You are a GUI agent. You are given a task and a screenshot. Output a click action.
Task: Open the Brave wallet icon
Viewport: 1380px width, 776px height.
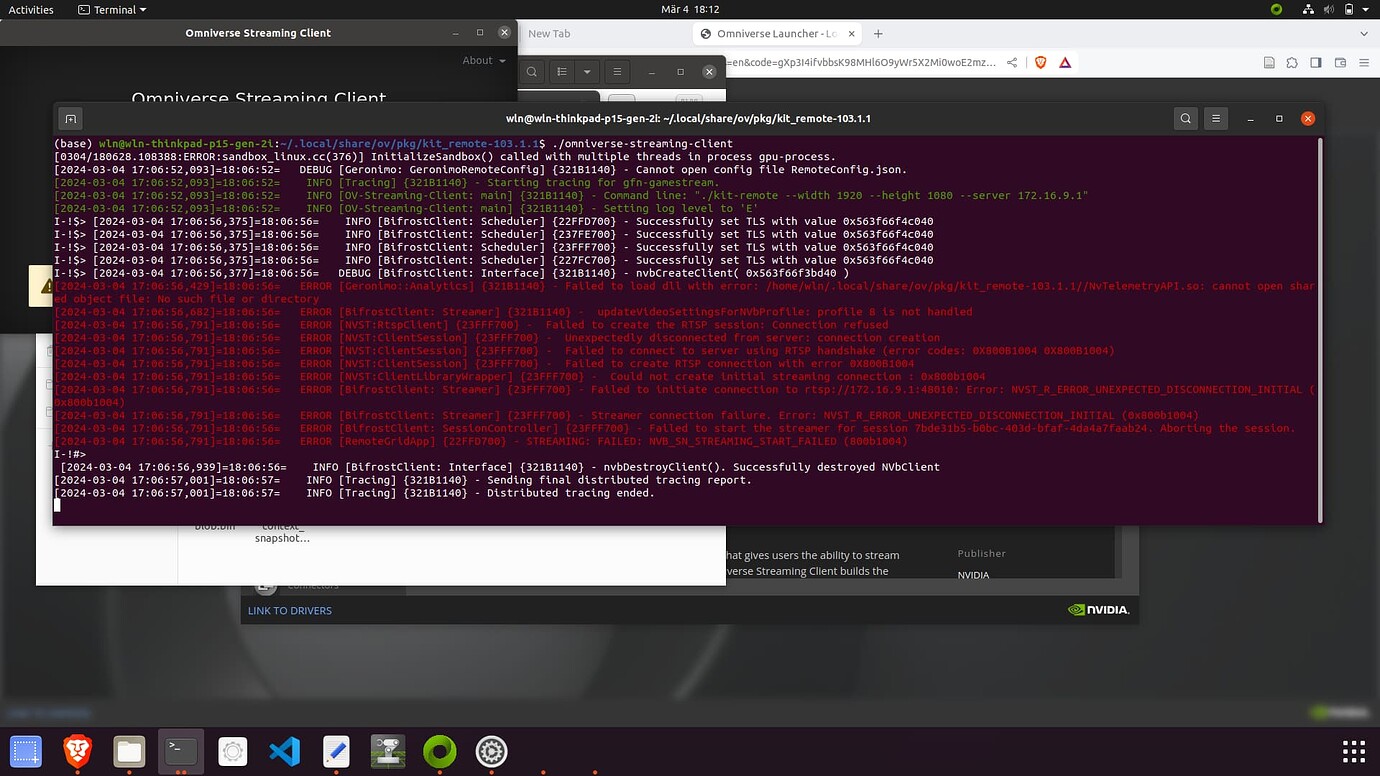[1341, 62]
